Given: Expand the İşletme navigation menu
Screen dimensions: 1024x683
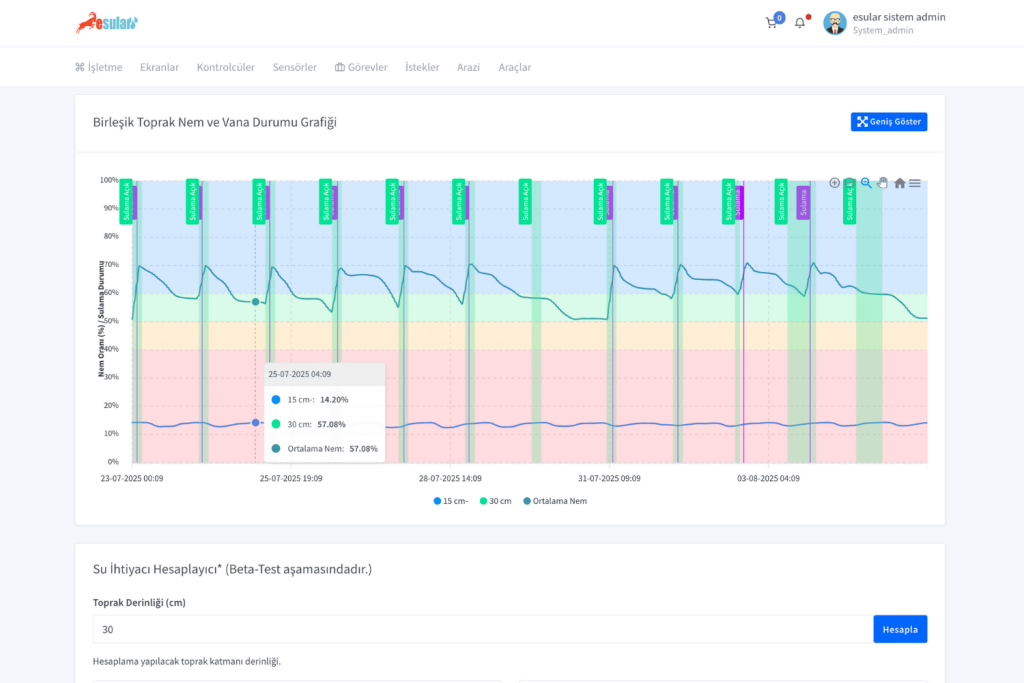Looking at the screenshot, I should point(98,67).
